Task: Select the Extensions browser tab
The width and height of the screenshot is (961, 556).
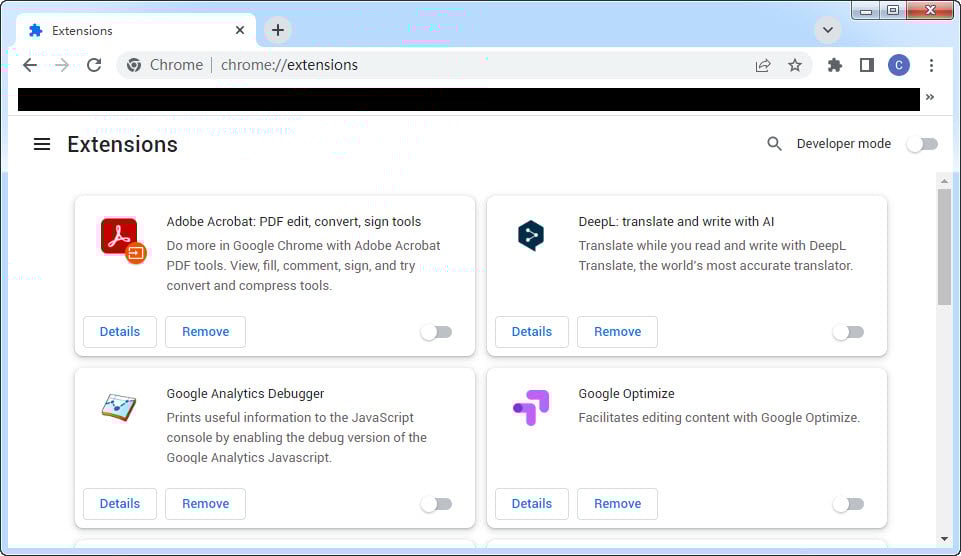Action: [136, 30]
